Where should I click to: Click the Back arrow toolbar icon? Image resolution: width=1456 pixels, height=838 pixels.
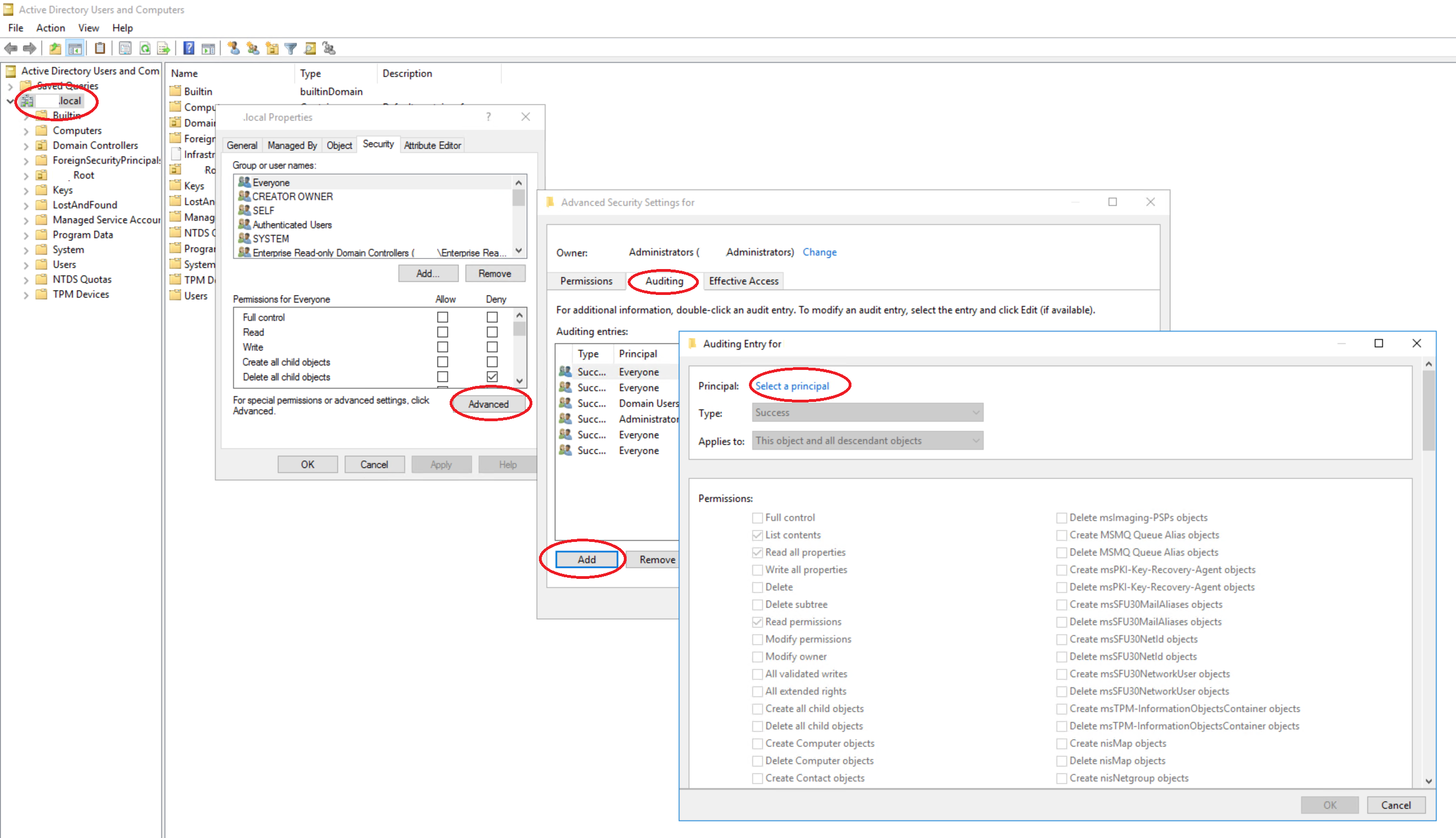coord(11,49)
